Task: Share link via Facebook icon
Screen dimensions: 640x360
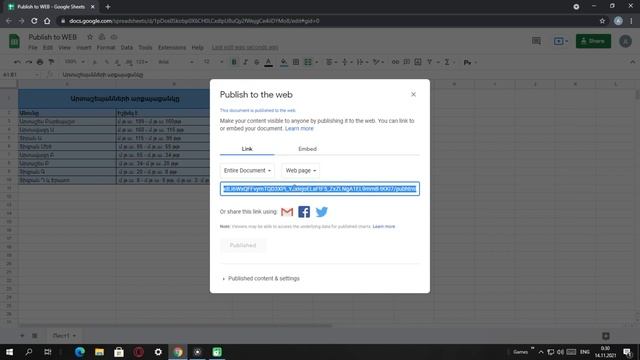Action: [x=304, y=212]
